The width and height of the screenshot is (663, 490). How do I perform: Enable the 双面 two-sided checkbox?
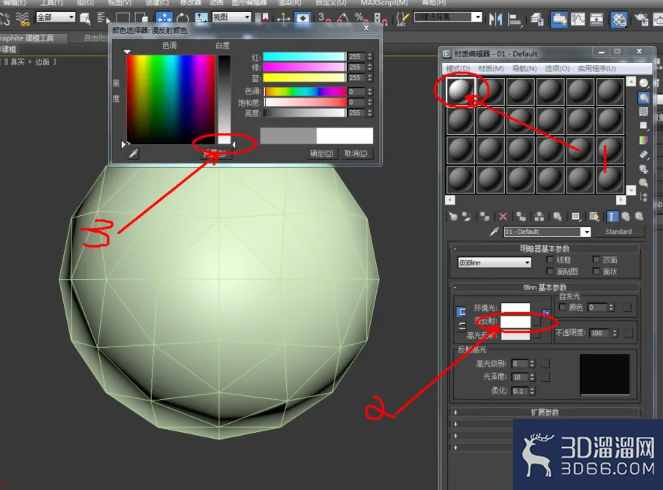click(596, 260)
